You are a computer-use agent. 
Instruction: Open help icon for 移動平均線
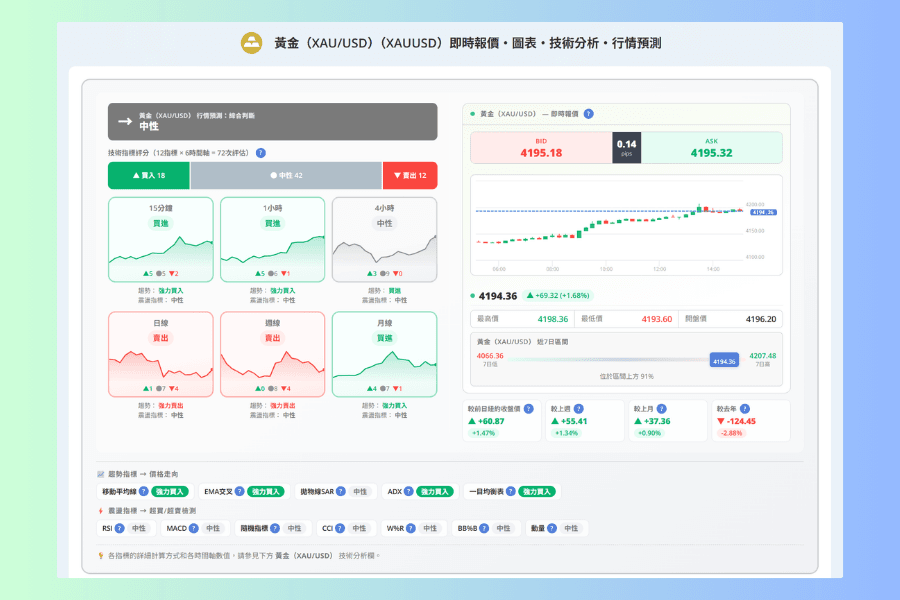(143, 491)
